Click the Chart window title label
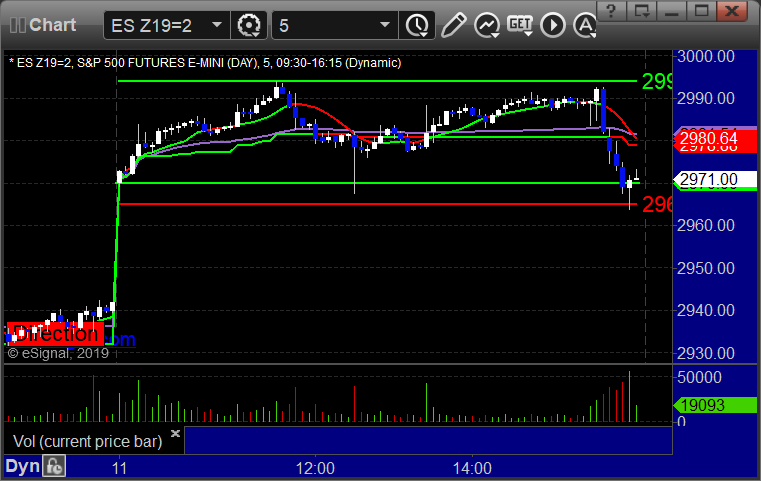 [52, 25]
